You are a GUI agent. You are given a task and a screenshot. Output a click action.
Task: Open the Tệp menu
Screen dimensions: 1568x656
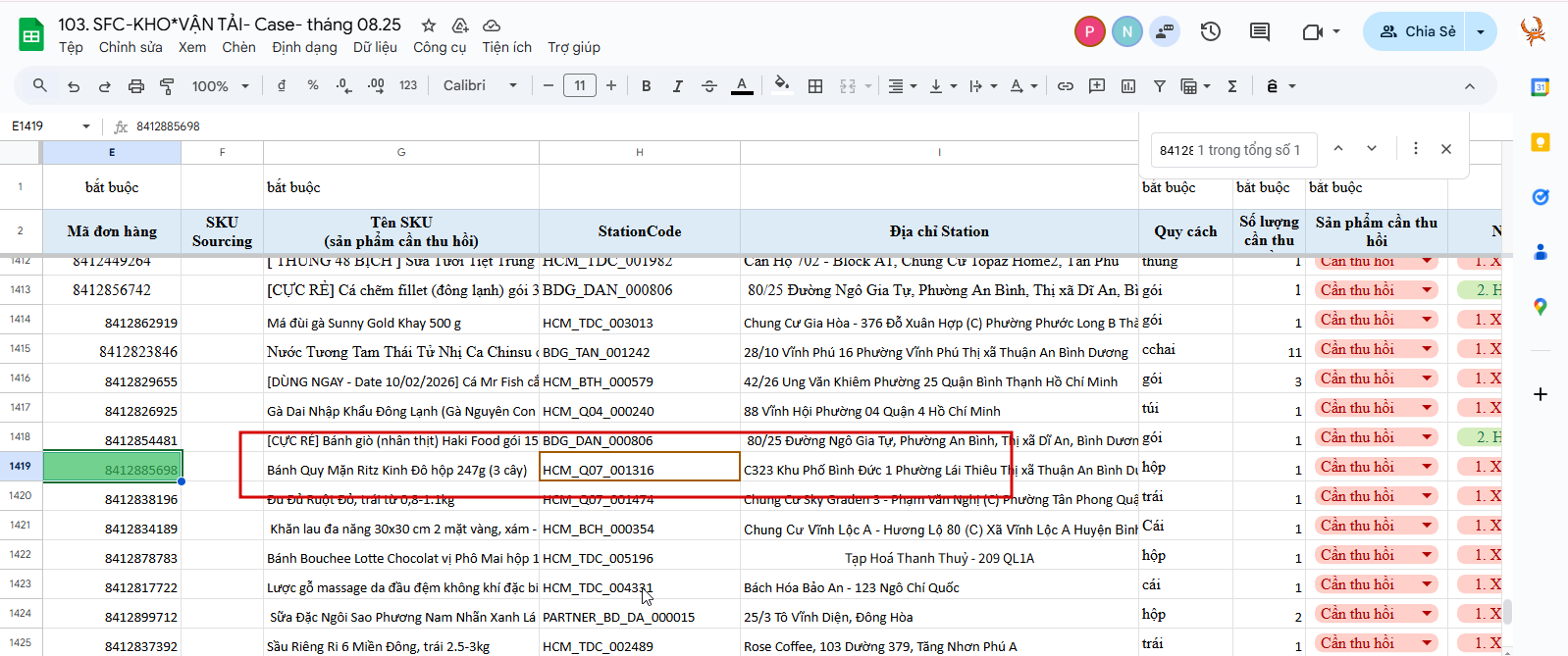coord(71,47)
